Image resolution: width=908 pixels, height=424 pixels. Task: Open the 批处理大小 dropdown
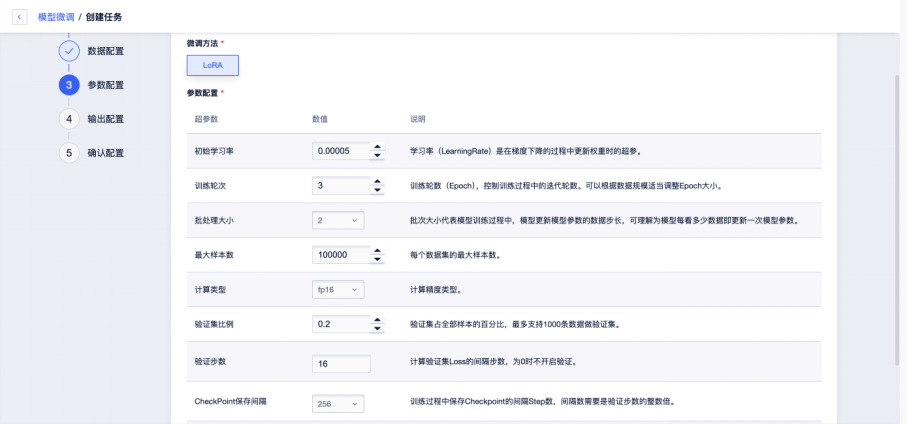click(x=338, y=220)
